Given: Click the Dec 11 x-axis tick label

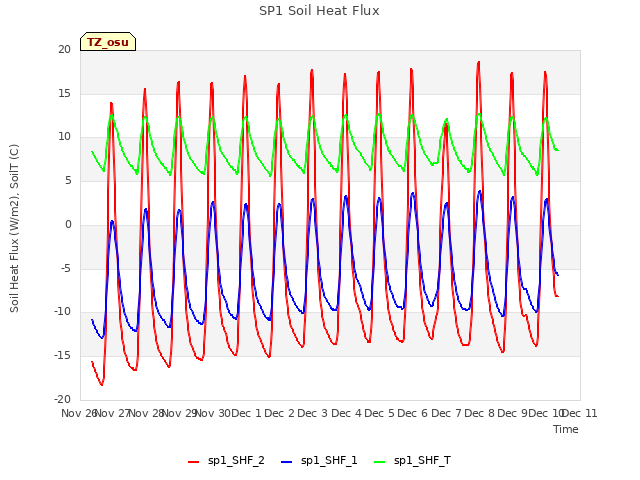Looking at the screenshot, I should click(580, 413).
